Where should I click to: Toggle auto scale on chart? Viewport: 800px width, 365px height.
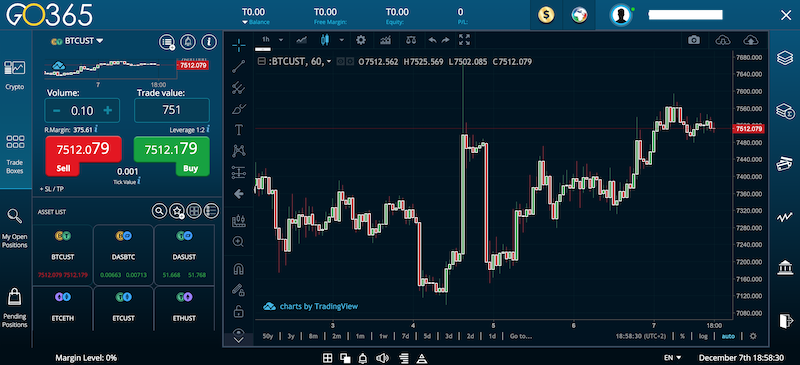[x=728, y=336]
